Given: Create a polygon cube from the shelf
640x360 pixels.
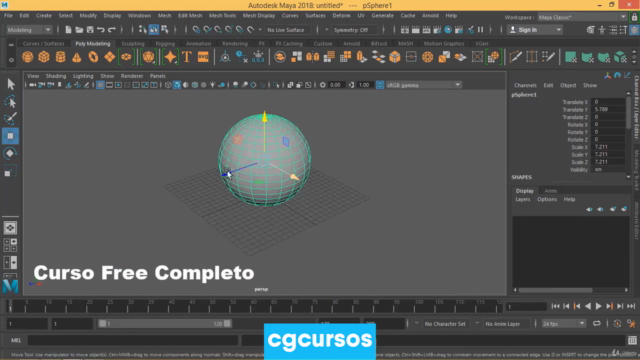Looking at the screenshot, I should [x=44, y=57].
